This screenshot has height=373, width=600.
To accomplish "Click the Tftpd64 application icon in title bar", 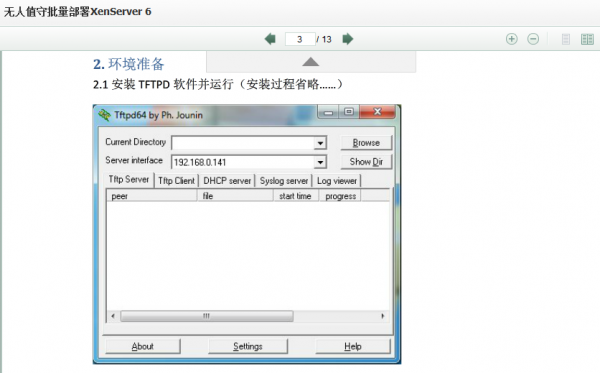I will coord(104,115).
